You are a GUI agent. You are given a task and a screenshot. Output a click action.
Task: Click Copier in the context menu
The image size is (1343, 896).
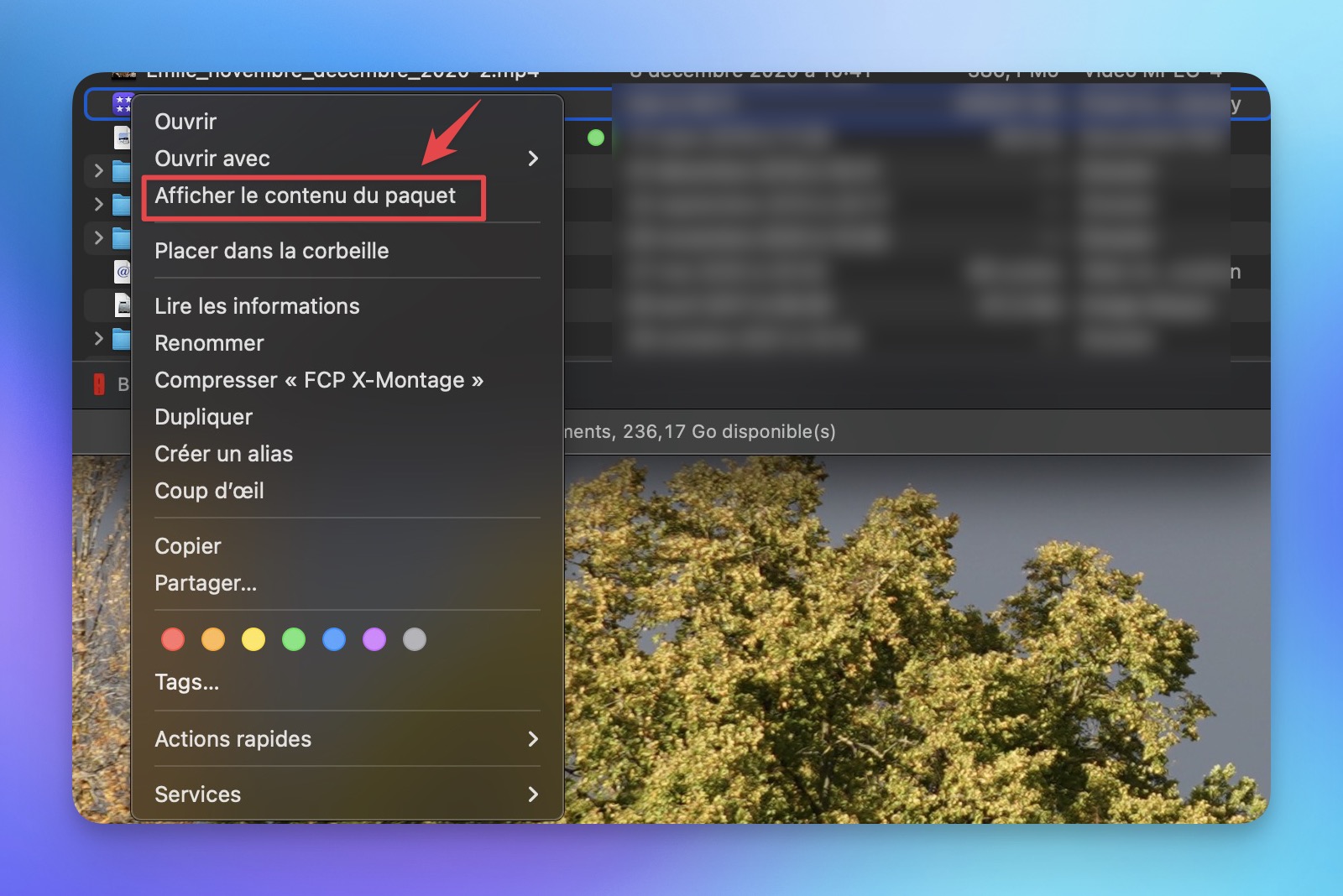pyautogui.click(x=347, y=546)
